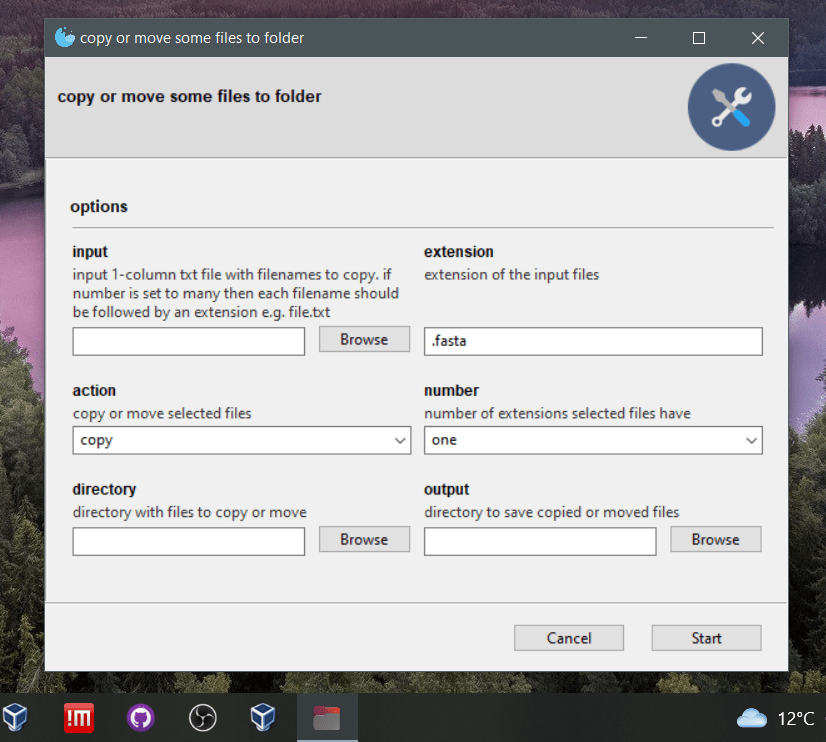Click the active file-copy app taskbar icon
Screen dimensions: 826x742
coord(326,717)
